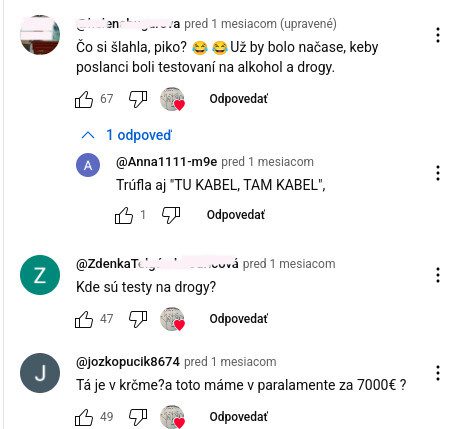
Task: Like the 'Kde sú testy na drogy?' comment
Action: (x=84, y=319)
